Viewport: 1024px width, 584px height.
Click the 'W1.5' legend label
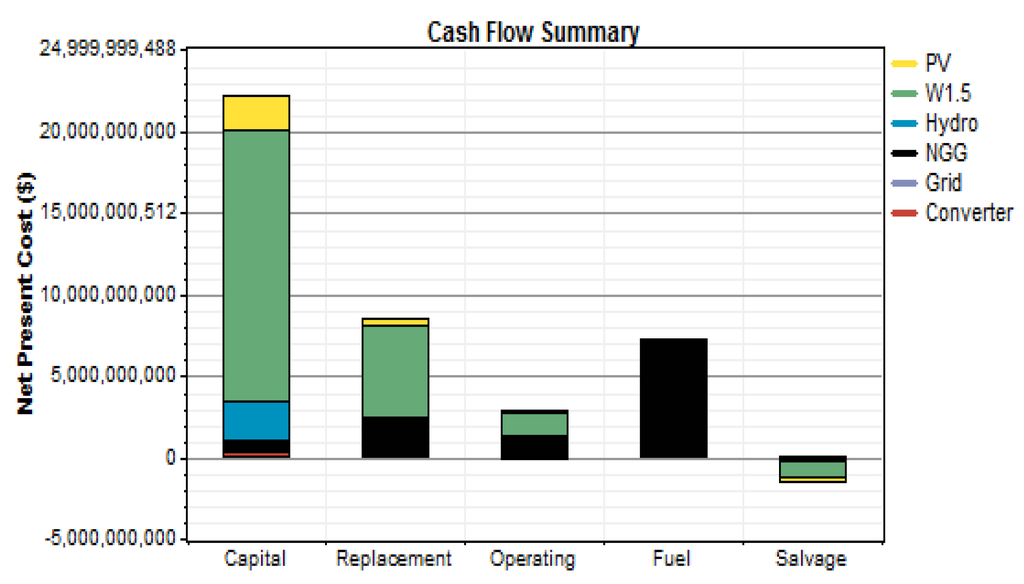tap(948, 93)
